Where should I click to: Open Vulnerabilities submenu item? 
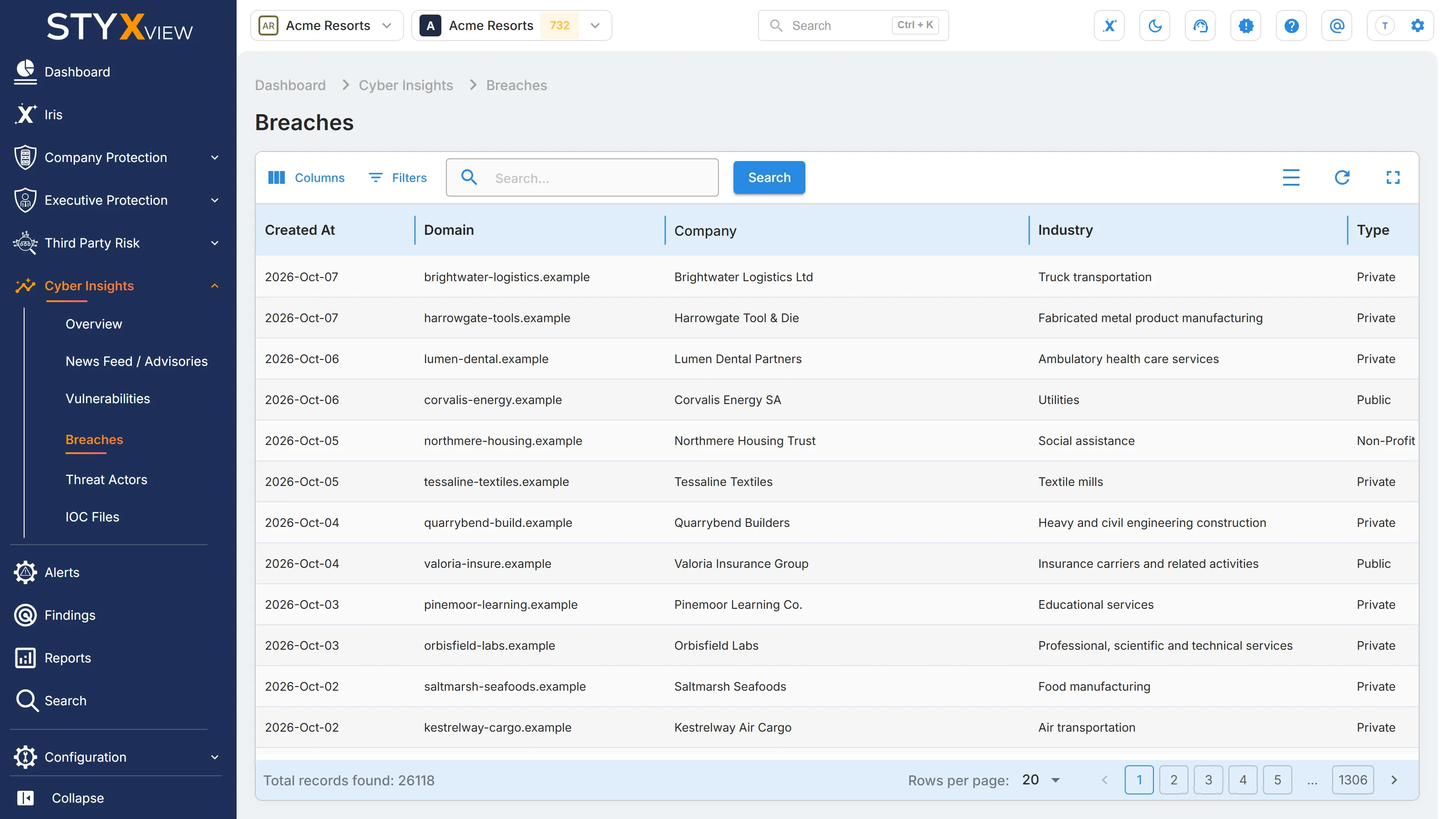(x=107, y=398)
